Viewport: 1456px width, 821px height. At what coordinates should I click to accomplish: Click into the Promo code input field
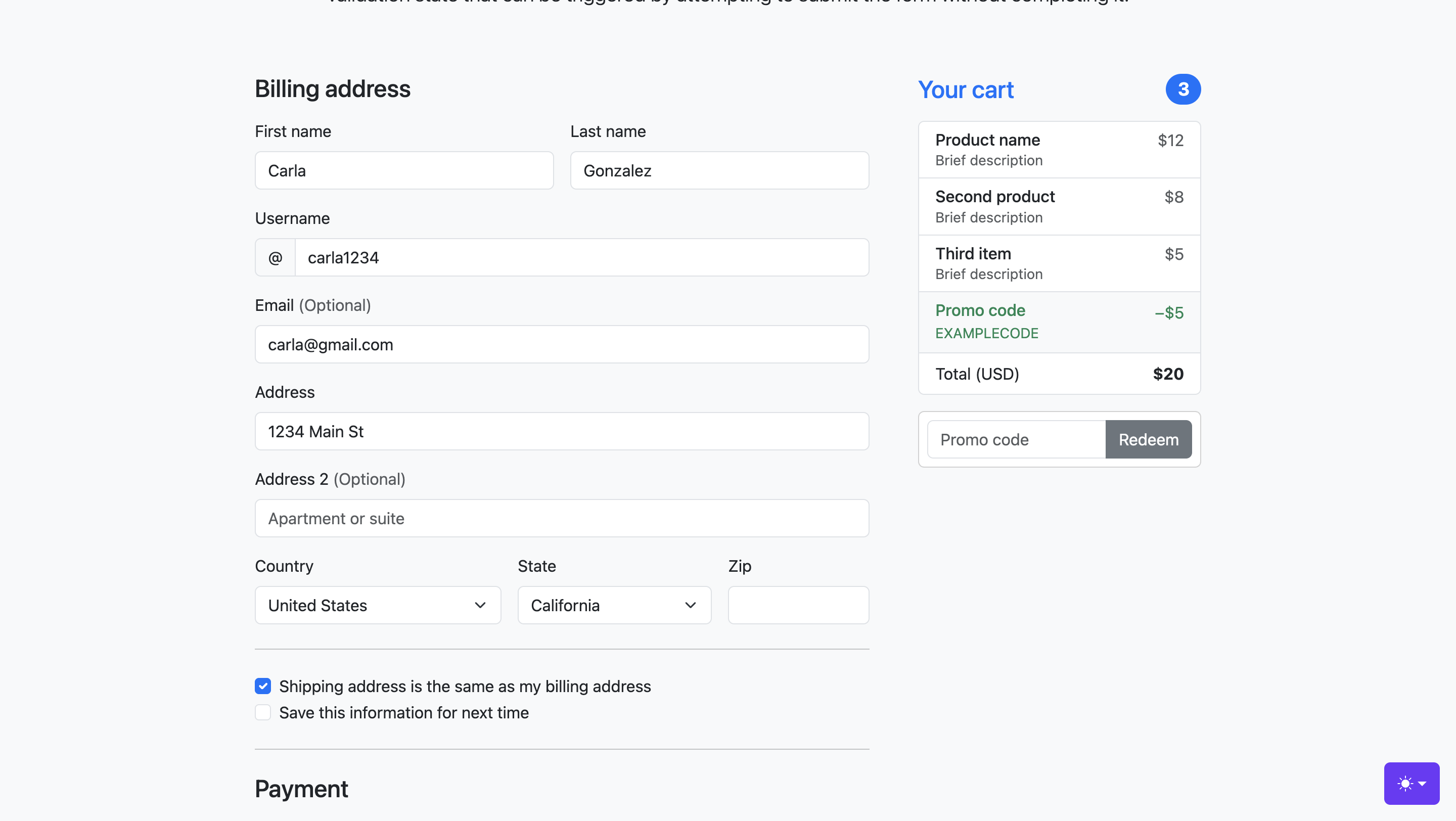[x=1016, y=440]
